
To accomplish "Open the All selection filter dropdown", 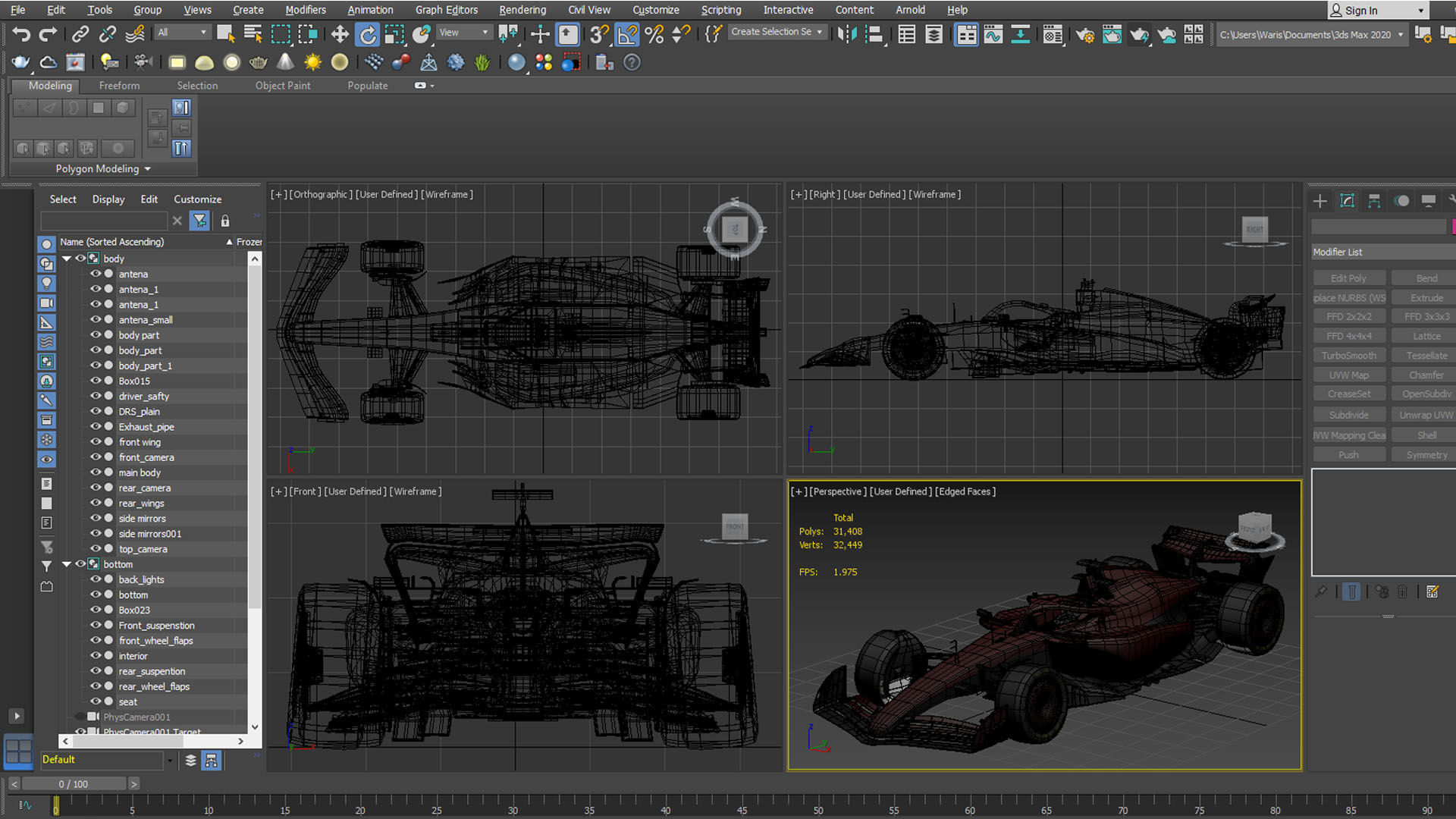I will pos(181,33).
